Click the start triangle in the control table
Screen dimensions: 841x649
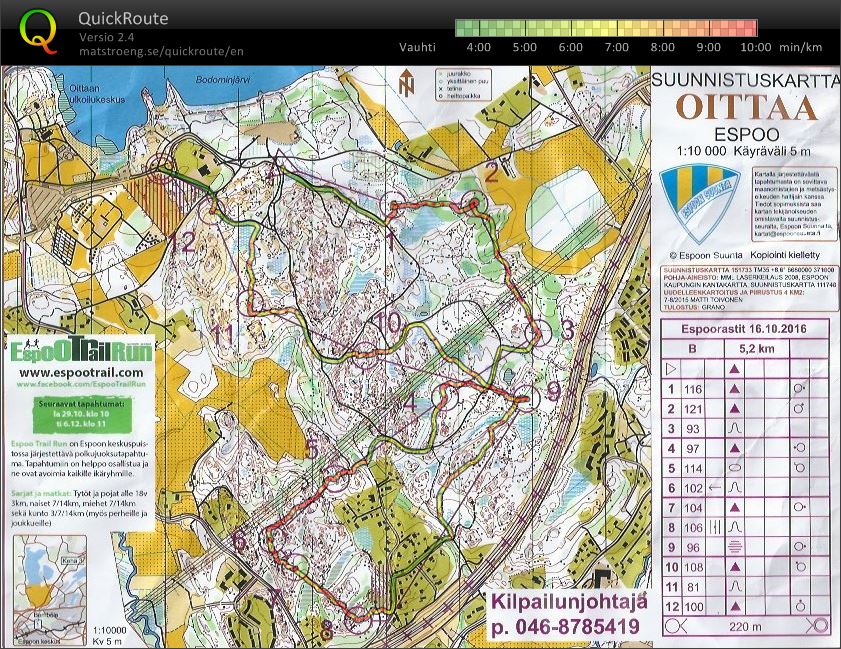click(671, 369)
